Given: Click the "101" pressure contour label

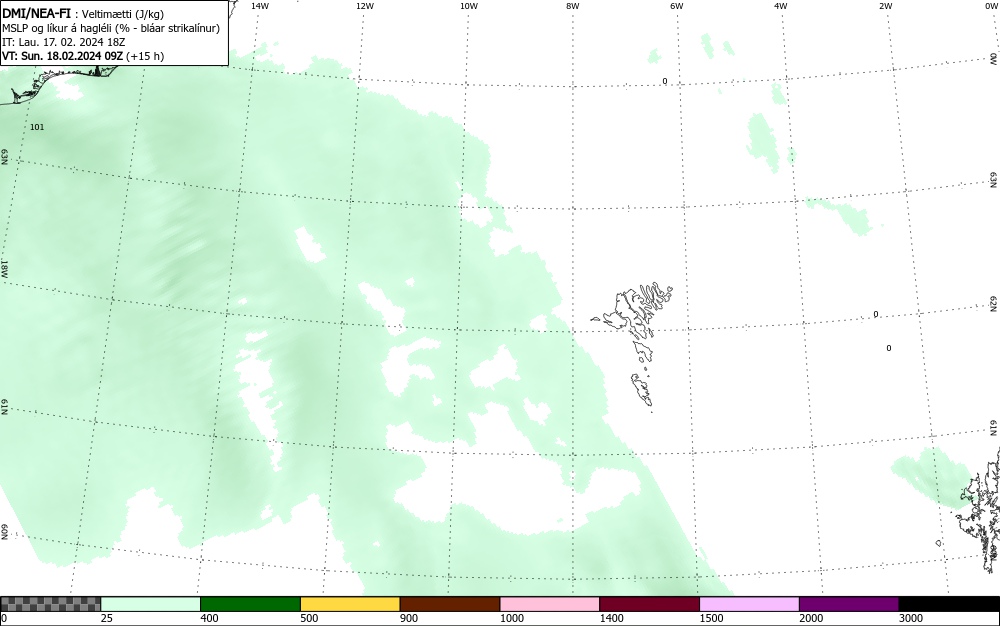Looking at the screenshot, I should pyautogui.click(x=38, y=127).
